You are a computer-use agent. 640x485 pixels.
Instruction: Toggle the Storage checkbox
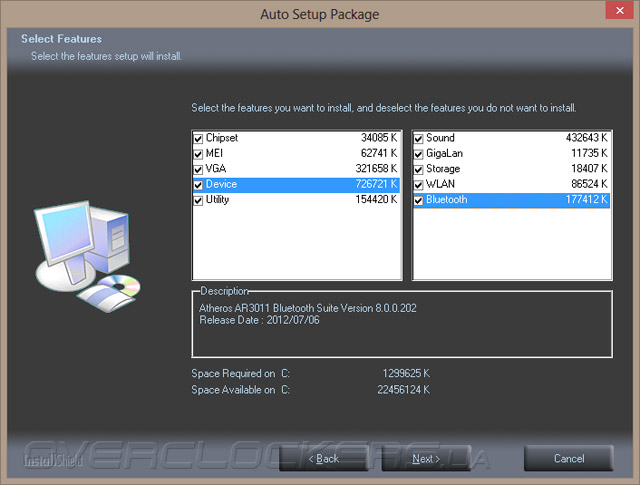coord(418,170)
